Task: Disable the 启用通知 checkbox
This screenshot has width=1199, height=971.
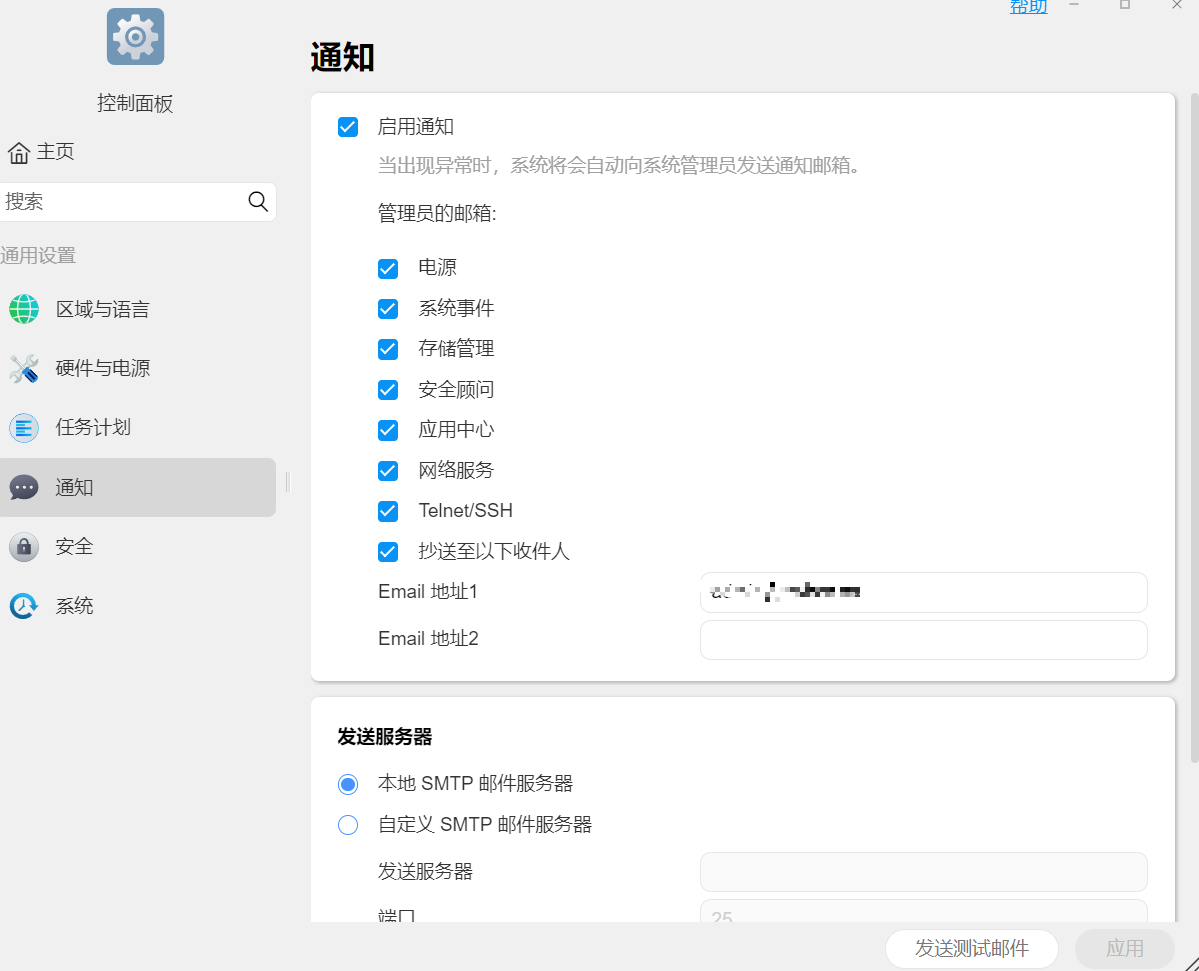Action: (x=348, y=127)
